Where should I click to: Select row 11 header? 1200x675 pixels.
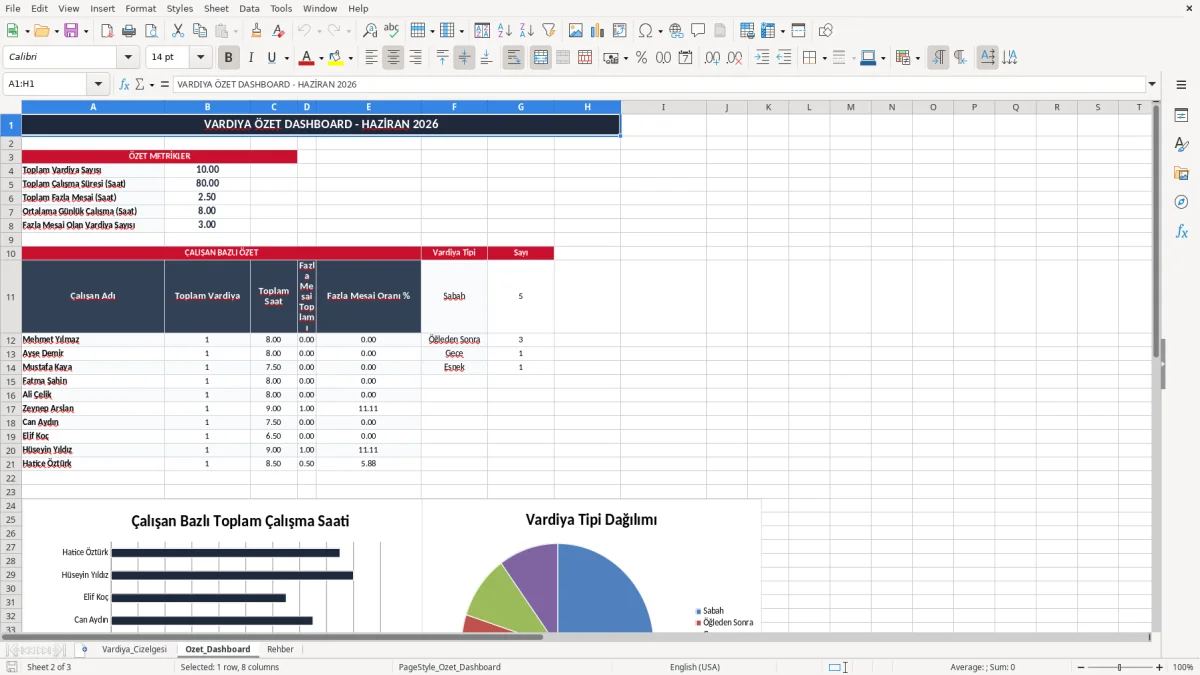pos(11,297)
